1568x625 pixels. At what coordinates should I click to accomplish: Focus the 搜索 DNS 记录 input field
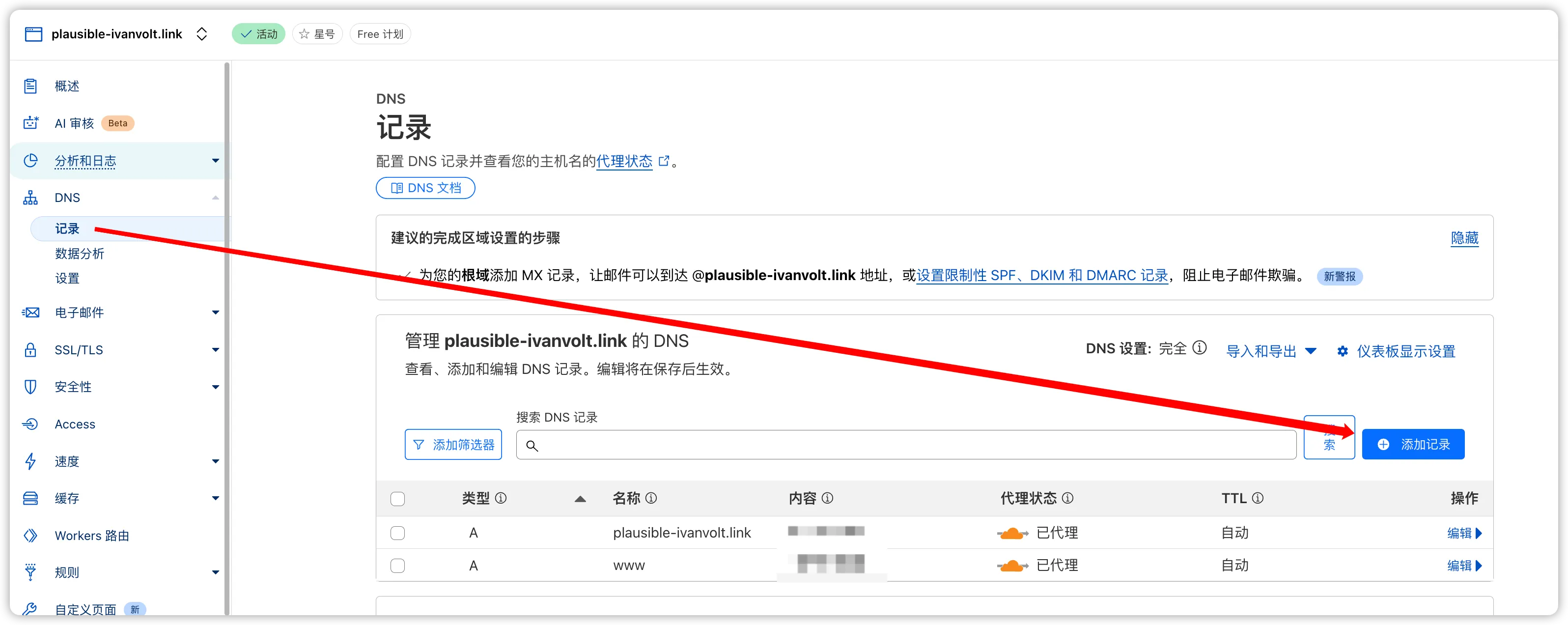[x=906, y=445]
